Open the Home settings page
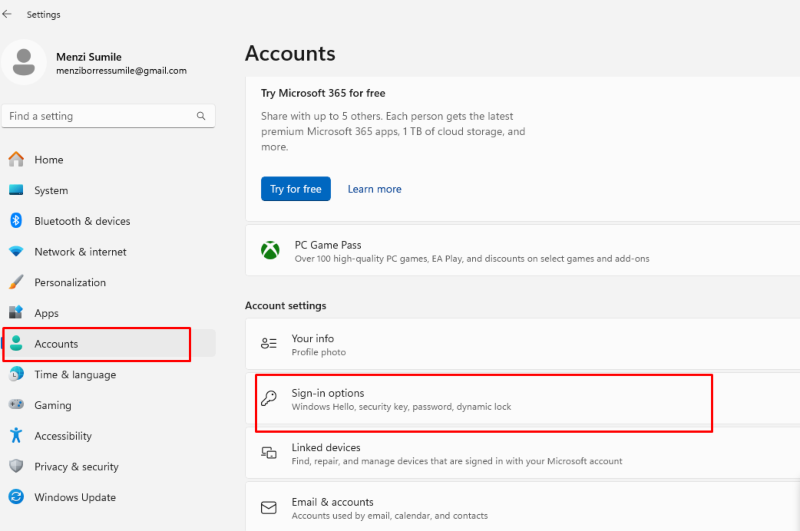The image size is (800, 531). coord(109,160)
